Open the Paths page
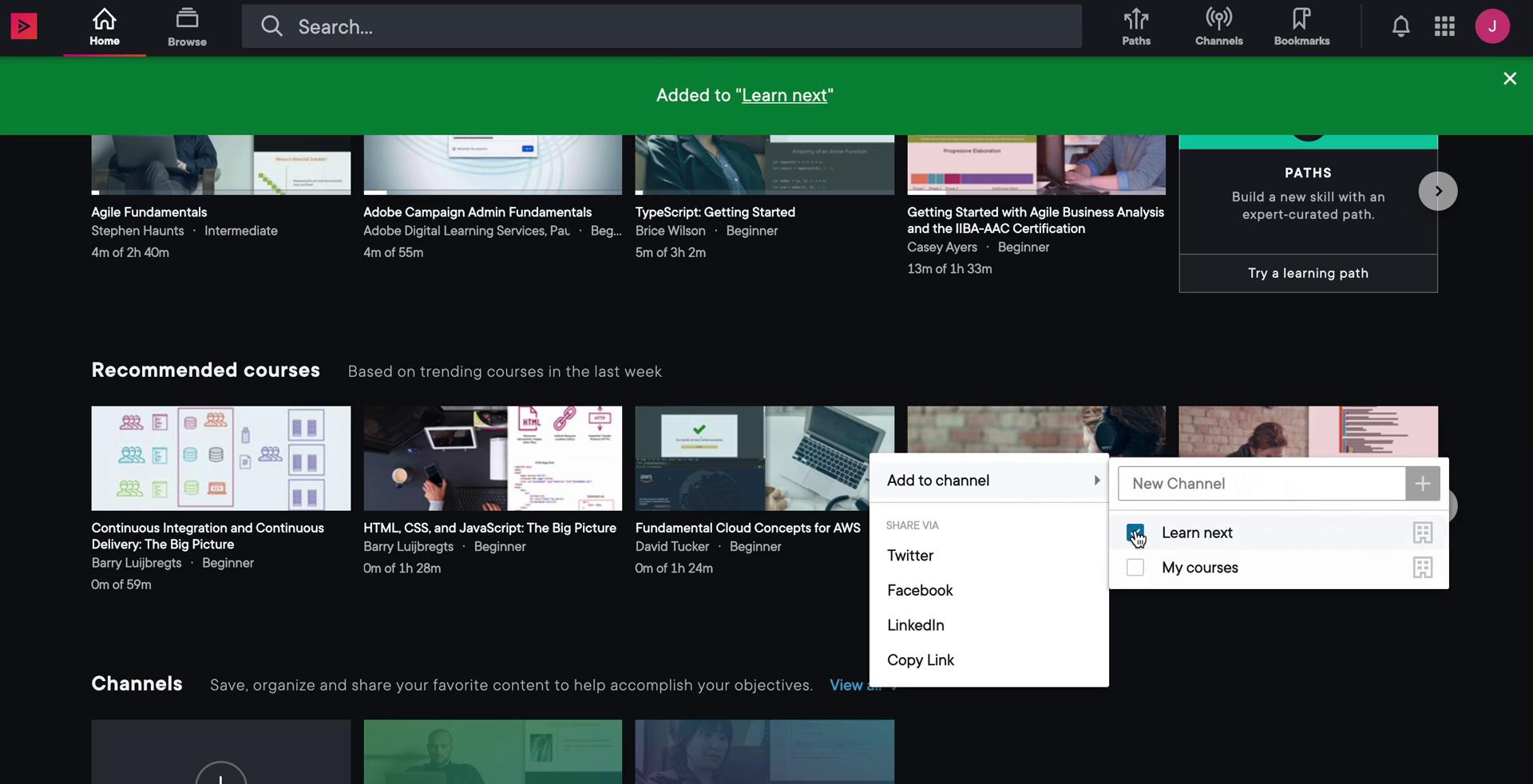Image resolution: width=1533 pixels, height=784 pixels. [x=1136, y=27]
